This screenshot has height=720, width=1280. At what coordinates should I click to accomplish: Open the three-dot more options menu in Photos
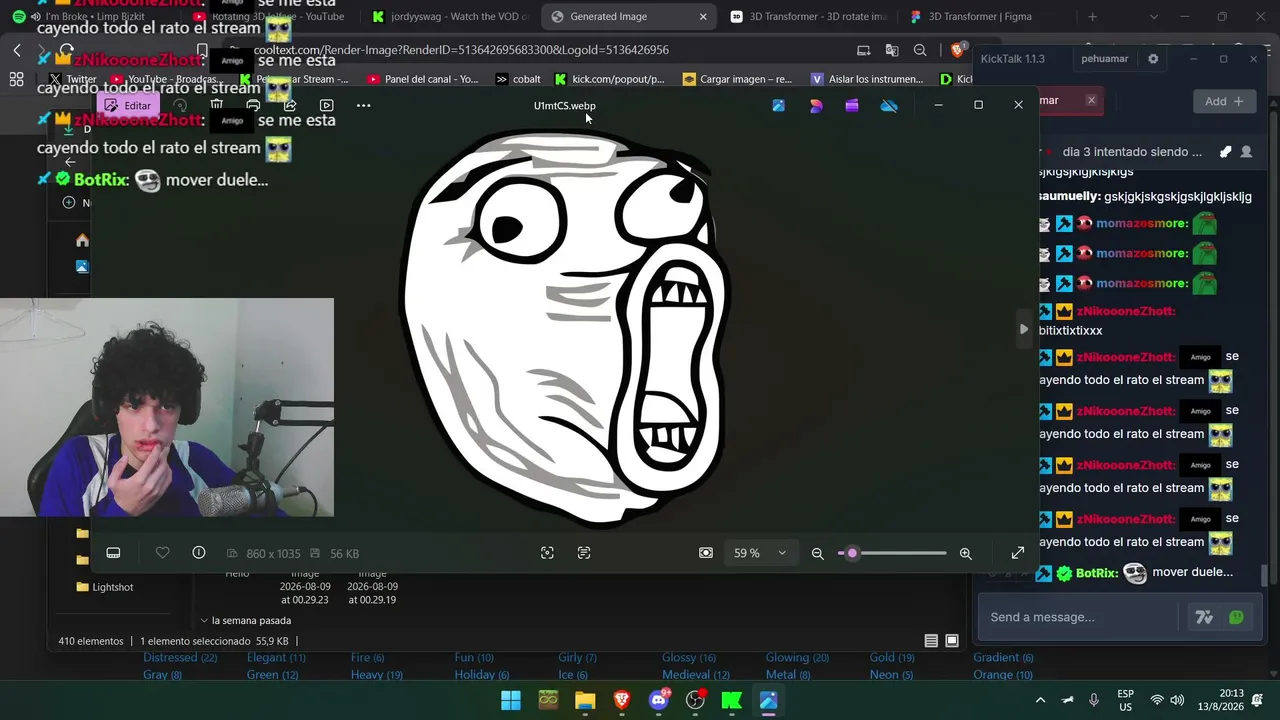click(x=363, y=105)
